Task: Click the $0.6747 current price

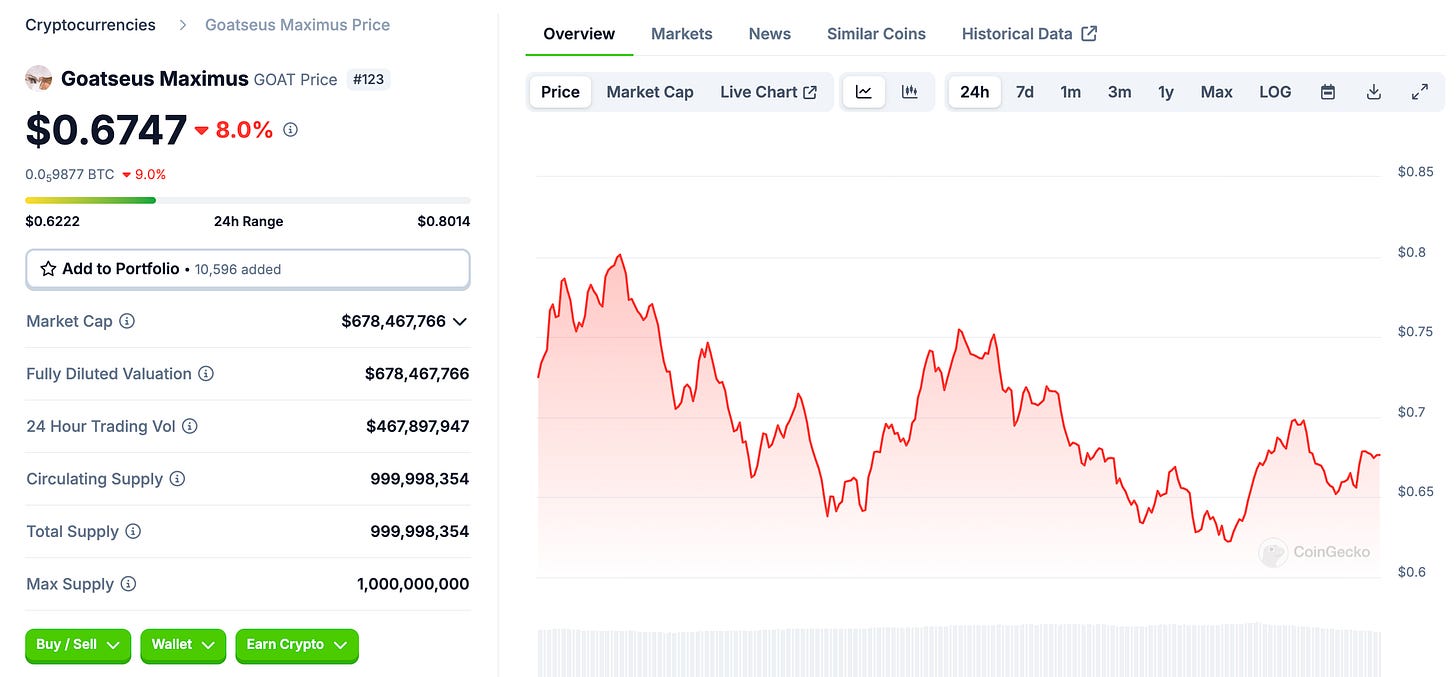Action: (106, 130)
